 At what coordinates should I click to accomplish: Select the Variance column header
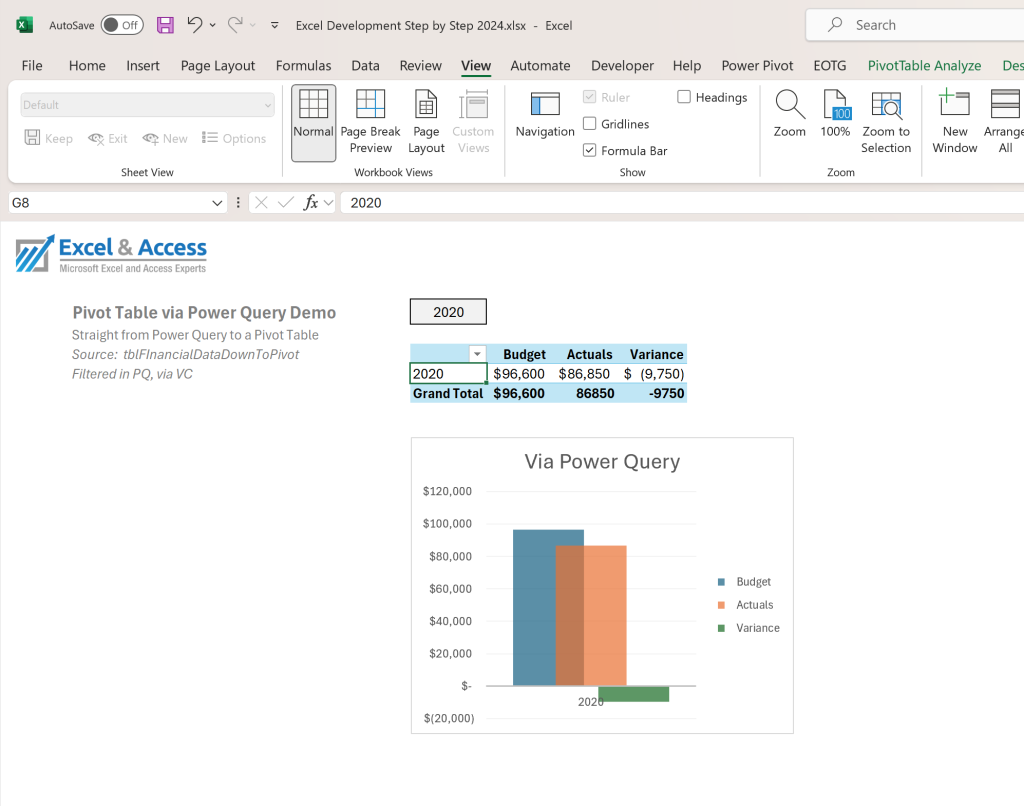(x=656, y=354)
